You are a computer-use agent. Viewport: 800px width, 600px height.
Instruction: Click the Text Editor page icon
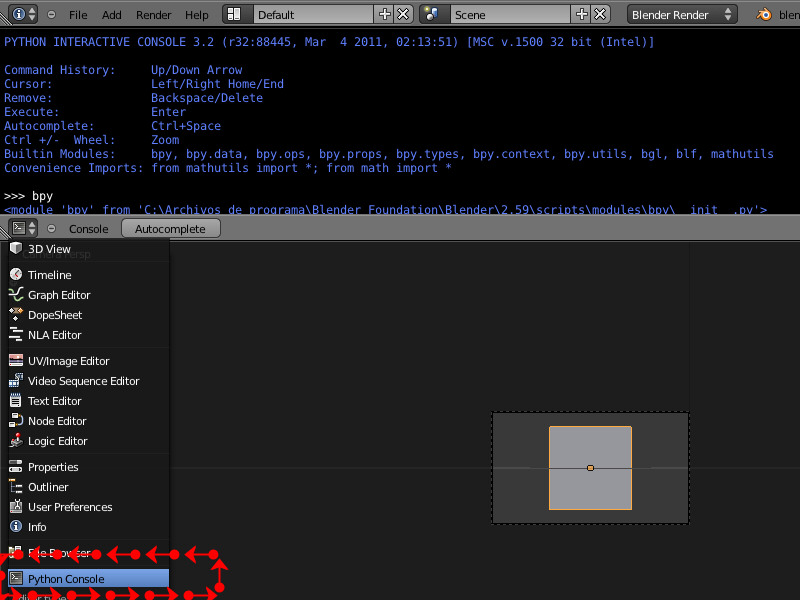(x=16, y=400)
